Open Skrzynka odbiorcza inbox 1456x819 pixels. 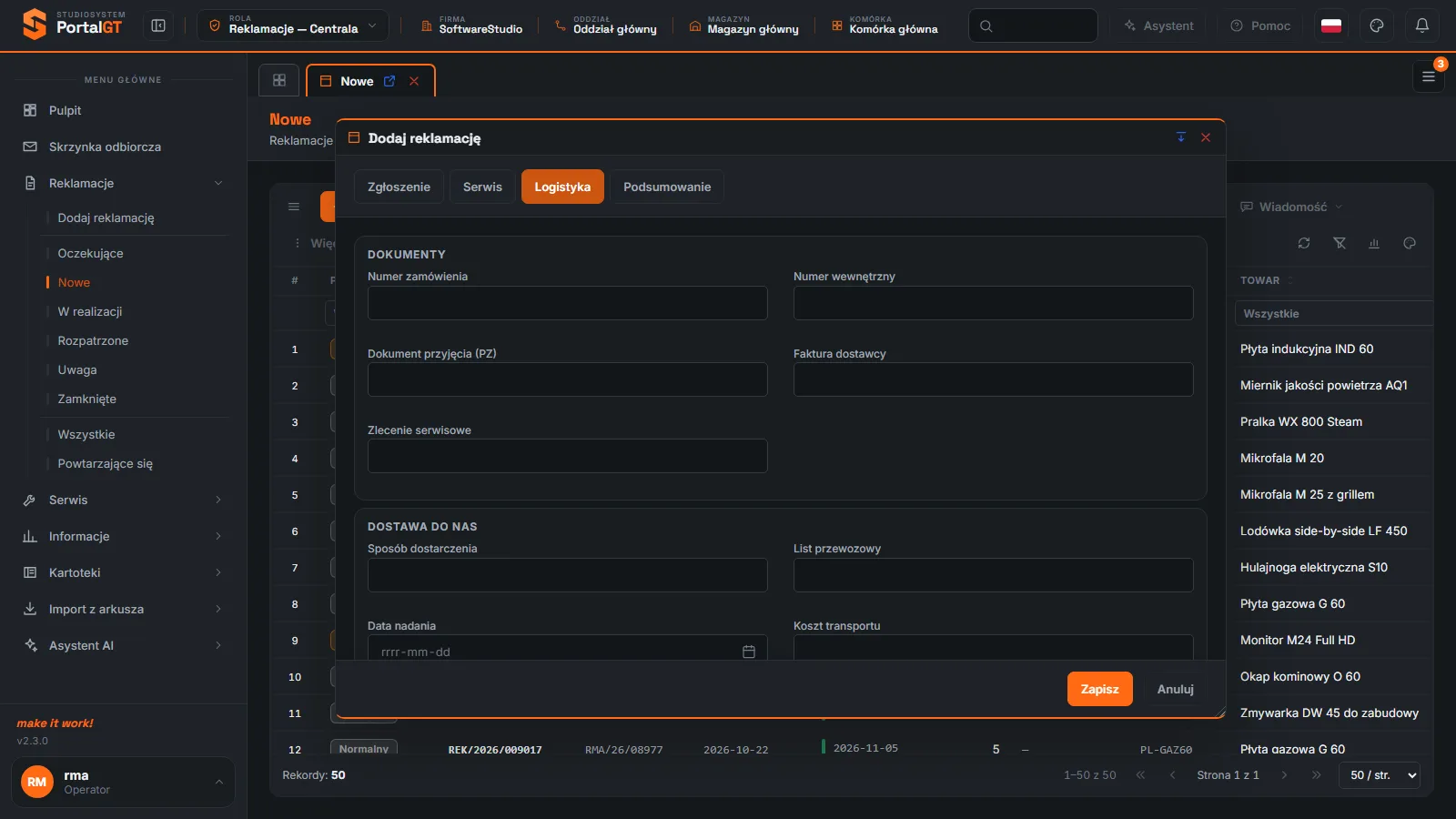[x=123, y=147]
